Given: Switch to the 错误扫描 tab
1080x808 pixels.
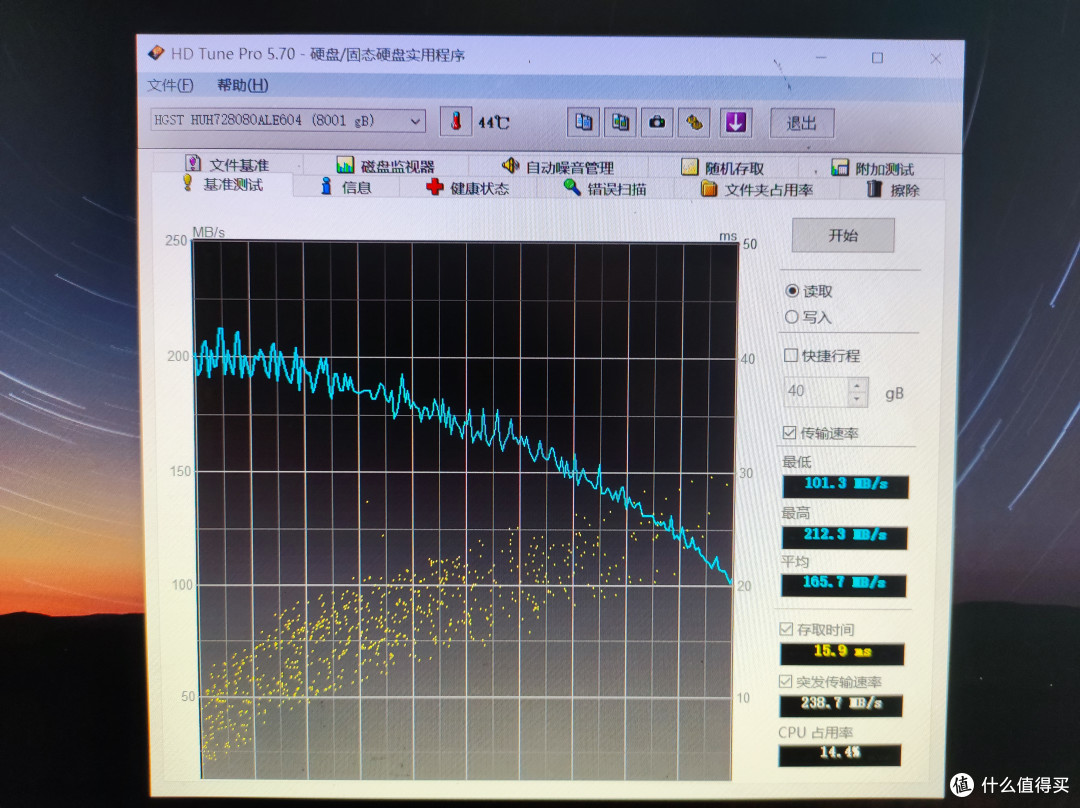Looking at the screenshot, I should [x=605, y=189].
